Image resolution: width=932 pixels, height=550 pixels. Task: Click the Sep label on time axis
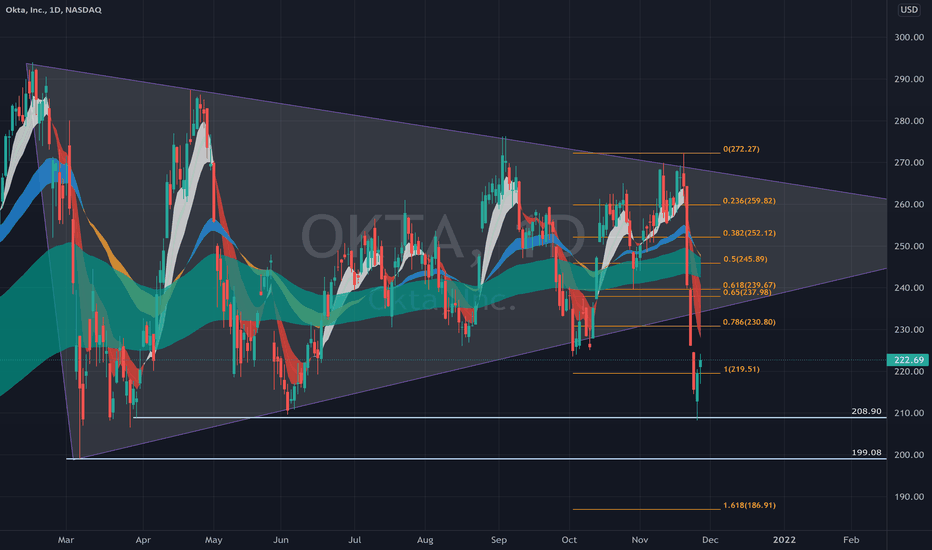coord(499,540)
